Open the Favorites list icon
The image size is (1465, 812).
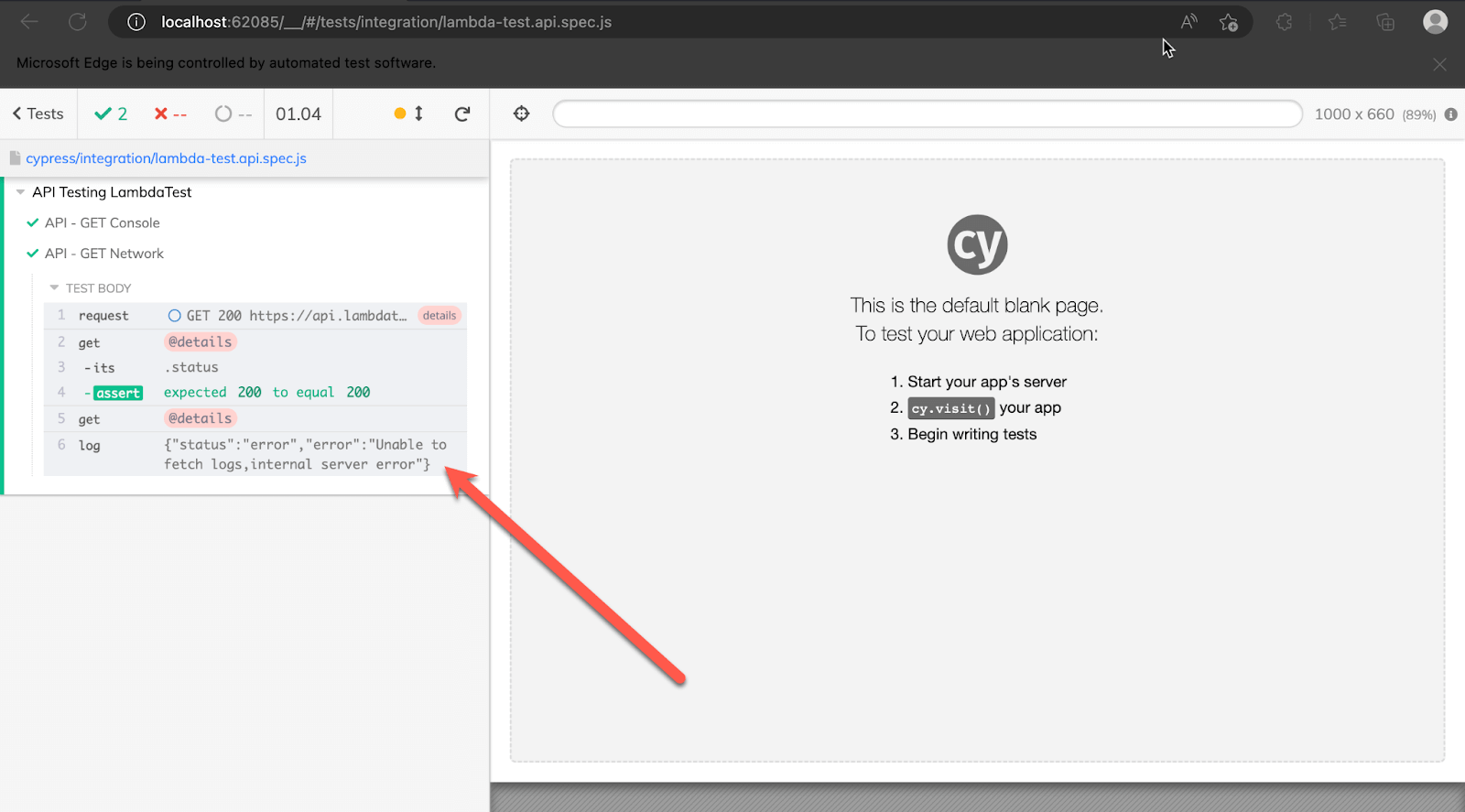tap(1337, 22)
